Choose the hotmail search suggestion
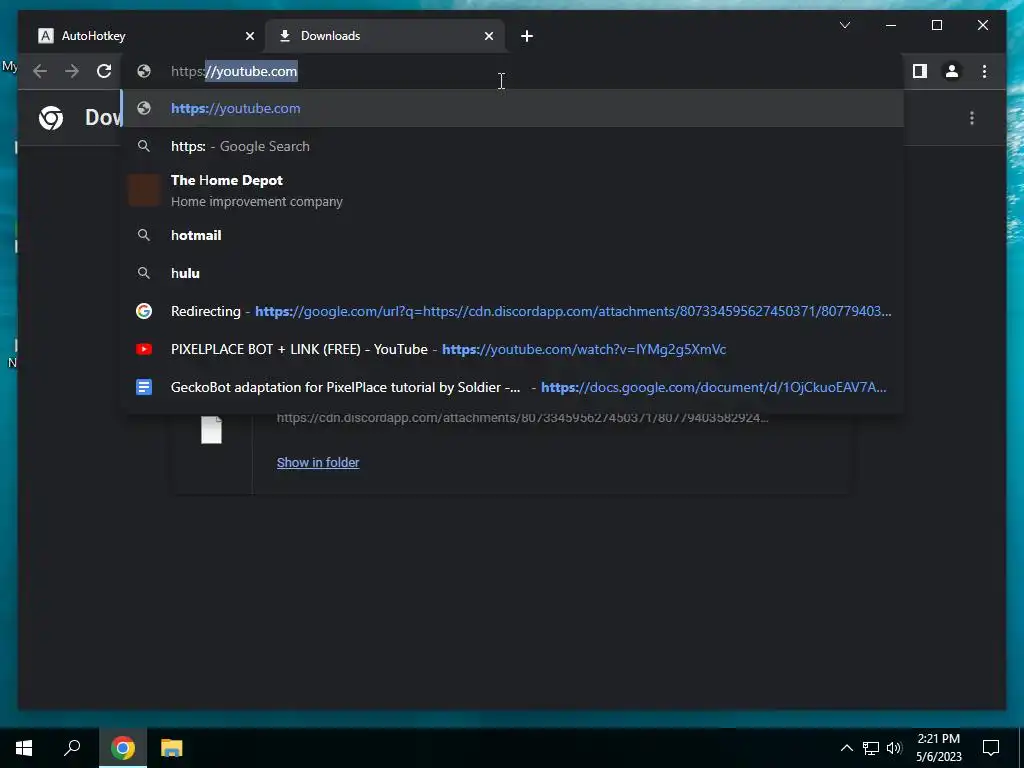This screenshot has width=1024, height=768. point(513,235)
